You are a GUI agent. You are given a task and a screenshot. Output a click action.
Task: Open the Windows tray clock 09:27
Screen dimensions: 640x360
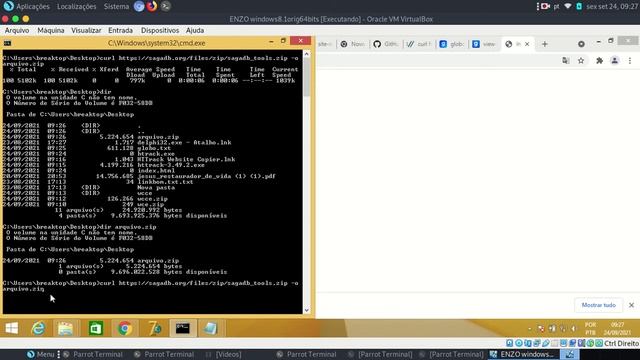tap(618, 329)
